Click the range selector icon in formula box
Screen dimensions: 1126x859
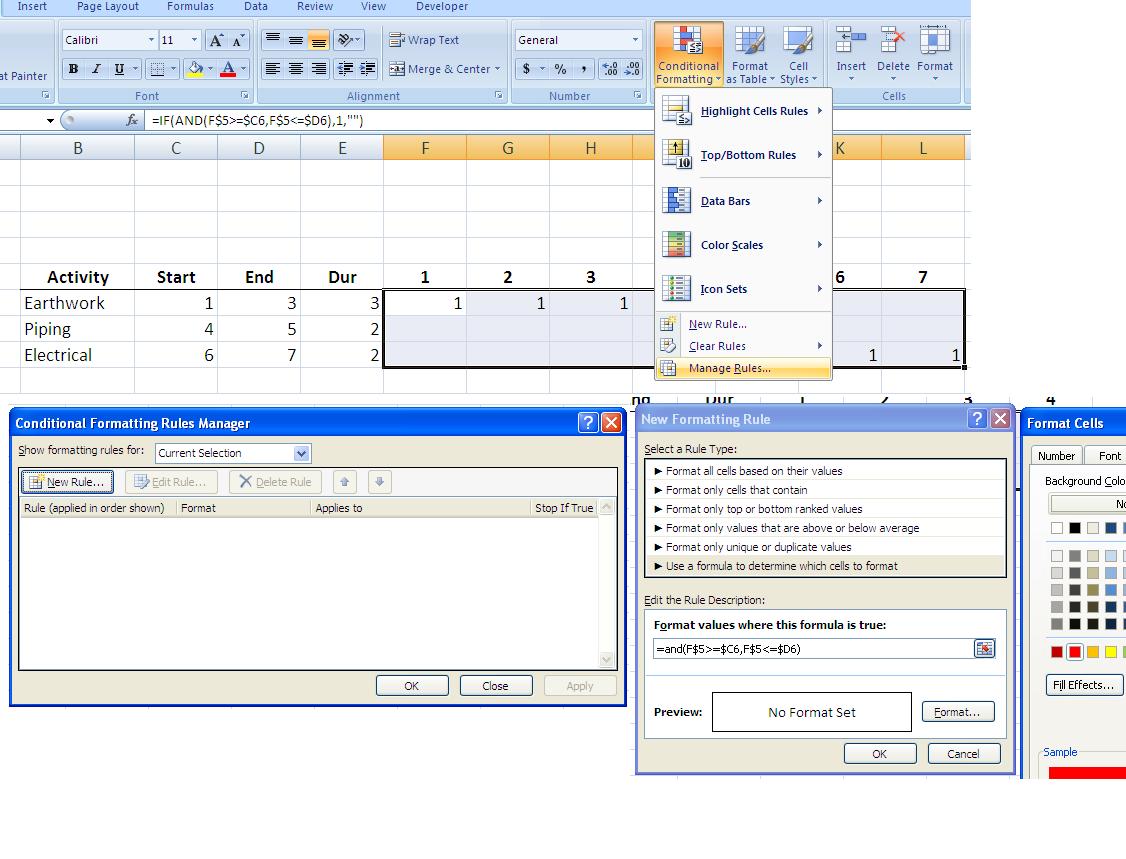(985, 649)
